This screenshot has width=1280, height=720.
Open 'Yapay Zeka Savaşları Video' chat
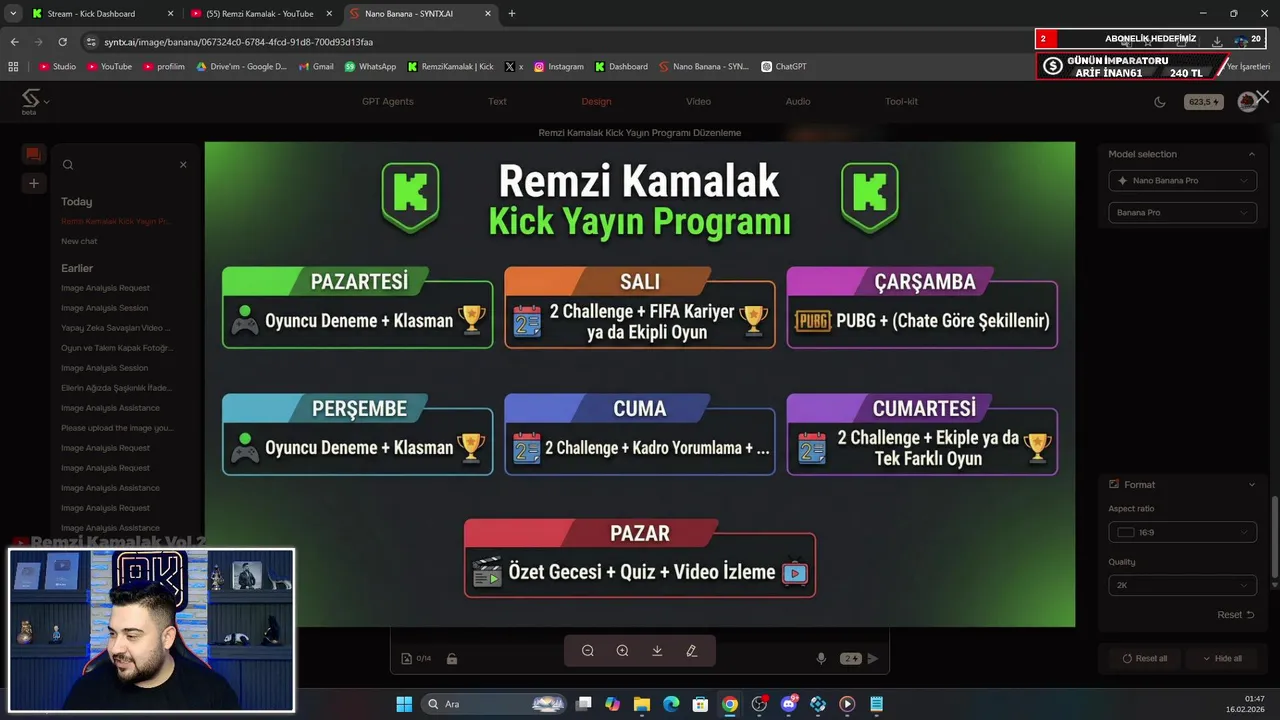pos(115,328)
